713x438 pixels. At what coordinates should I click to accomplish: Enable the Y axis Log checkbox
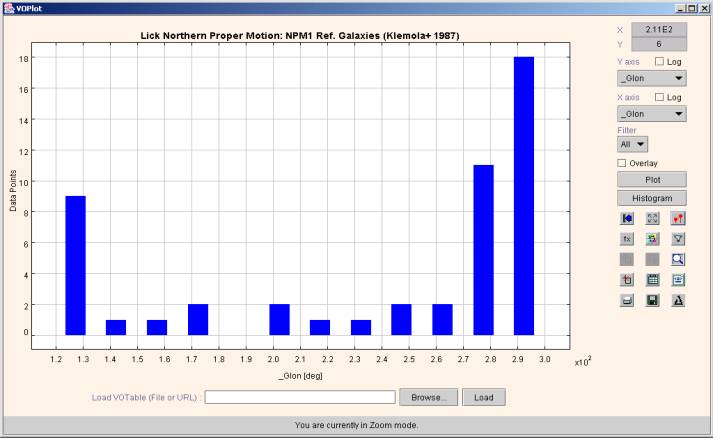(x=659, y=61)
